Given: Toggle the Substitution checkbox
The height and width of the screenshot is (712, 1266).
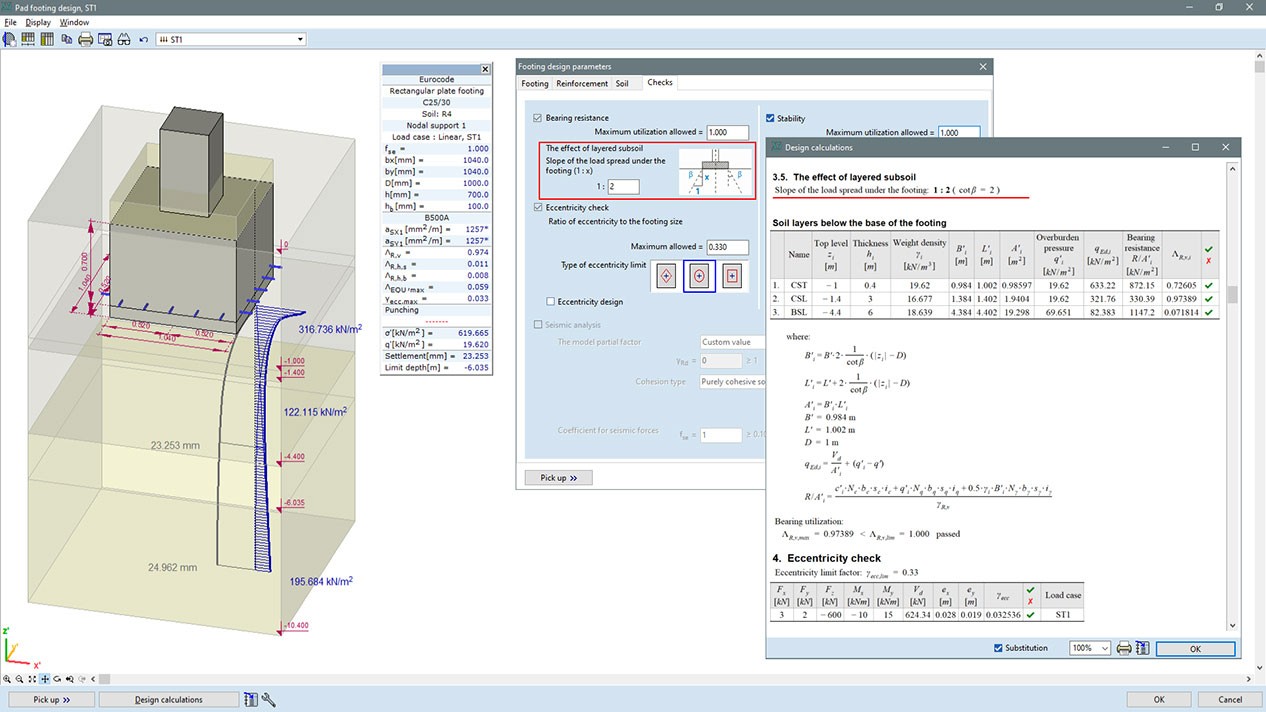Looking at the screenshot, I should click(x=999, y=648).
